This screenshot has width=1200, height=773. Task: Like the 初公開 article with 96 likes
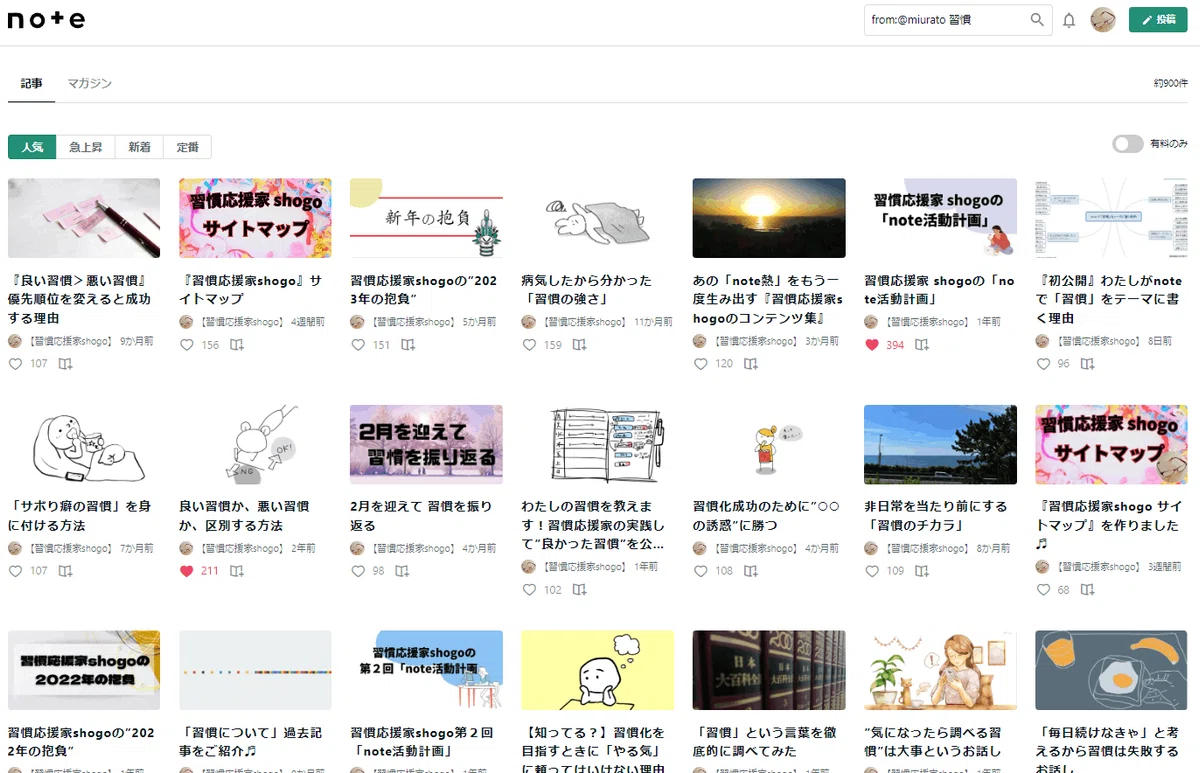pos(1042,364)
